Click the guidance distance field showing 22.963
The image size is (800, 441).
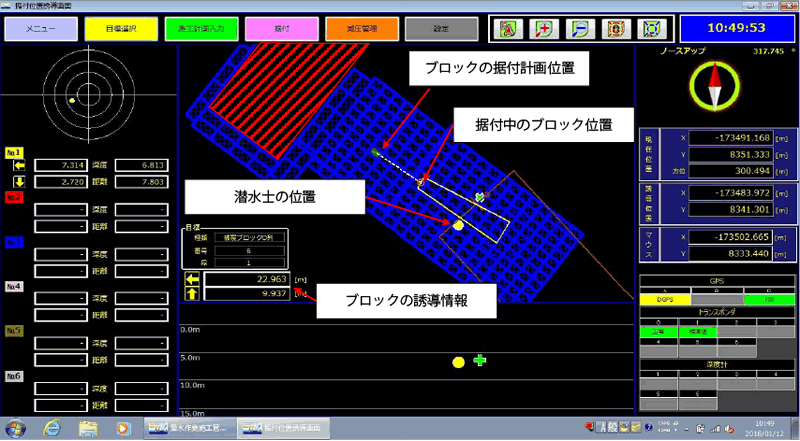pyautogui.click(x=247, y=279)
